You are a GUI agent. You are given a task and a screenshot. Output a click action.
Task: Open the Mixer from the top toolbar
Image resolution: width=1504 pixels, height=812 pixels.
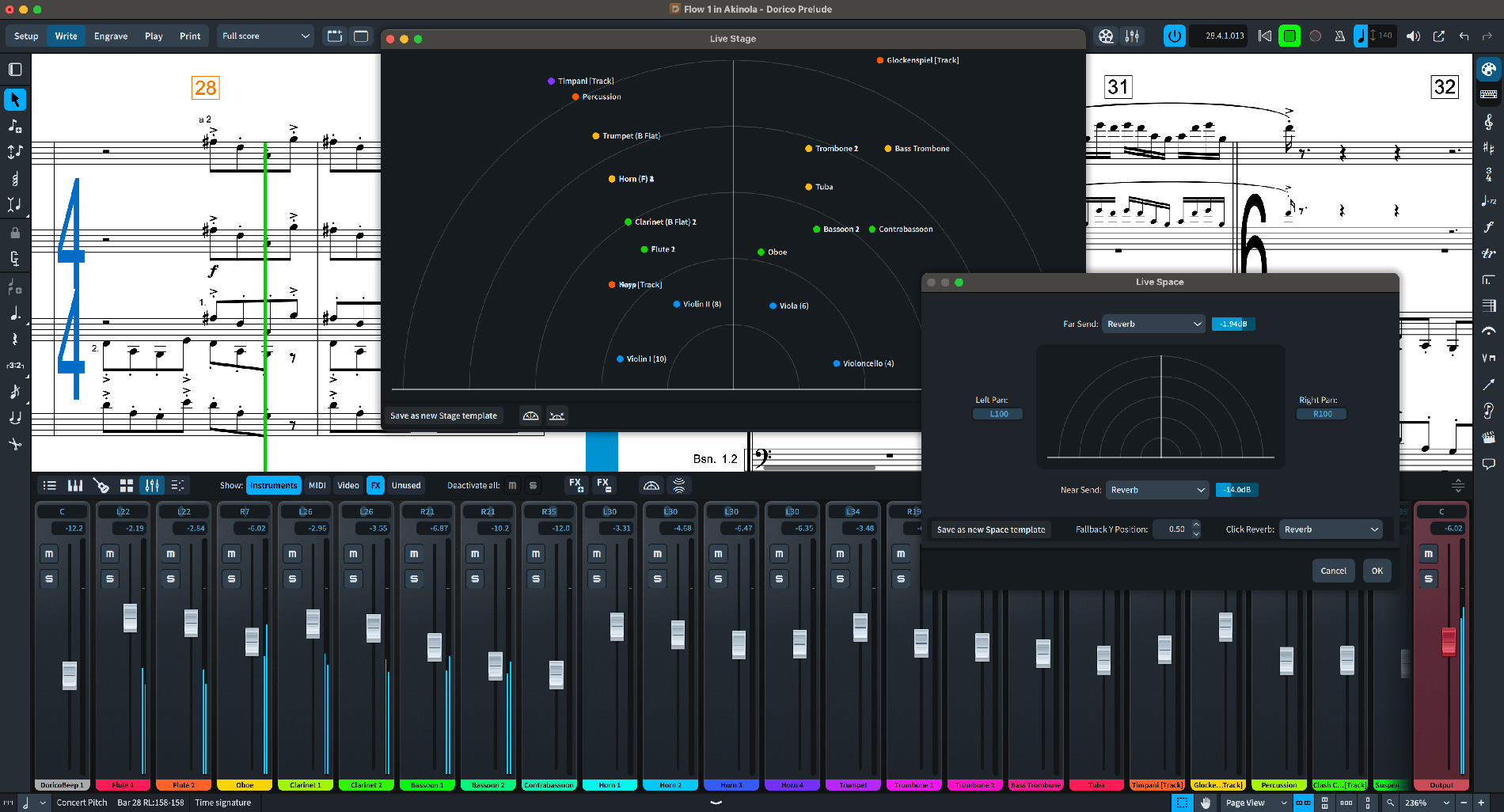point(1132,36)
